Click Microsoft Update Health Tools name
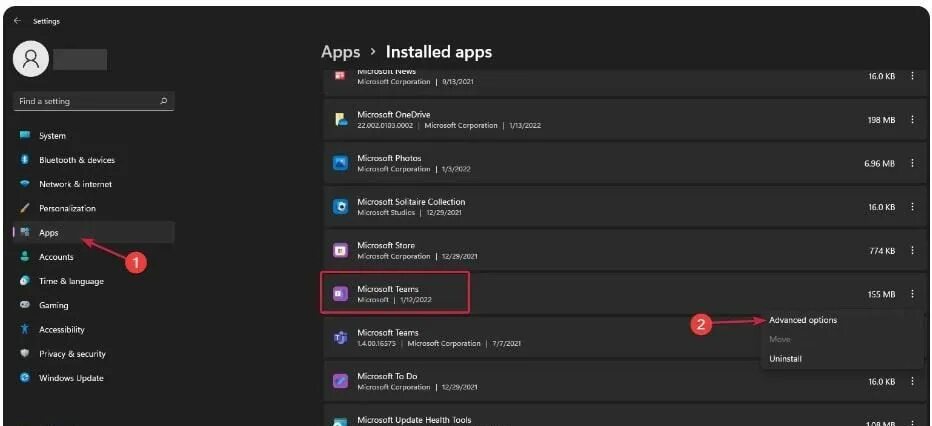 (414, 420)
